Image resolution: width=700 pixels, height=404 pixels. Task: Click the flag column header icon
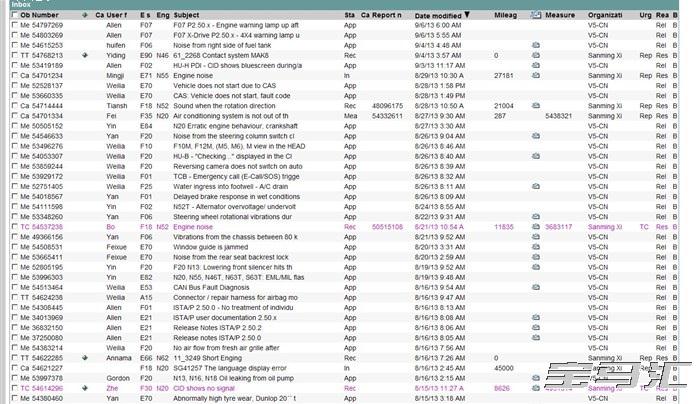point(85,15)
